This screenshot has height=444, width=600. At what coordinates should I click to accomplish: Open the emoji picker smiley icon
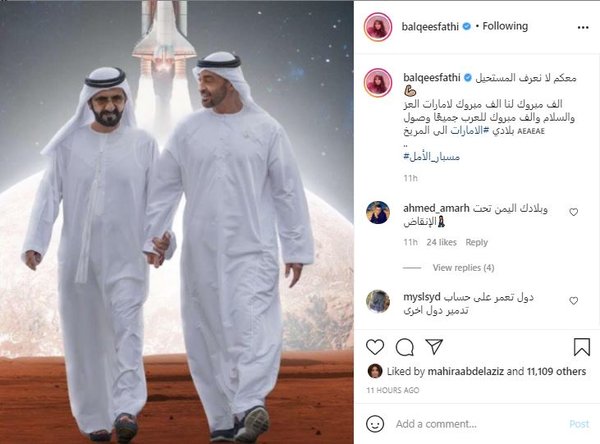tap(375, 424)
